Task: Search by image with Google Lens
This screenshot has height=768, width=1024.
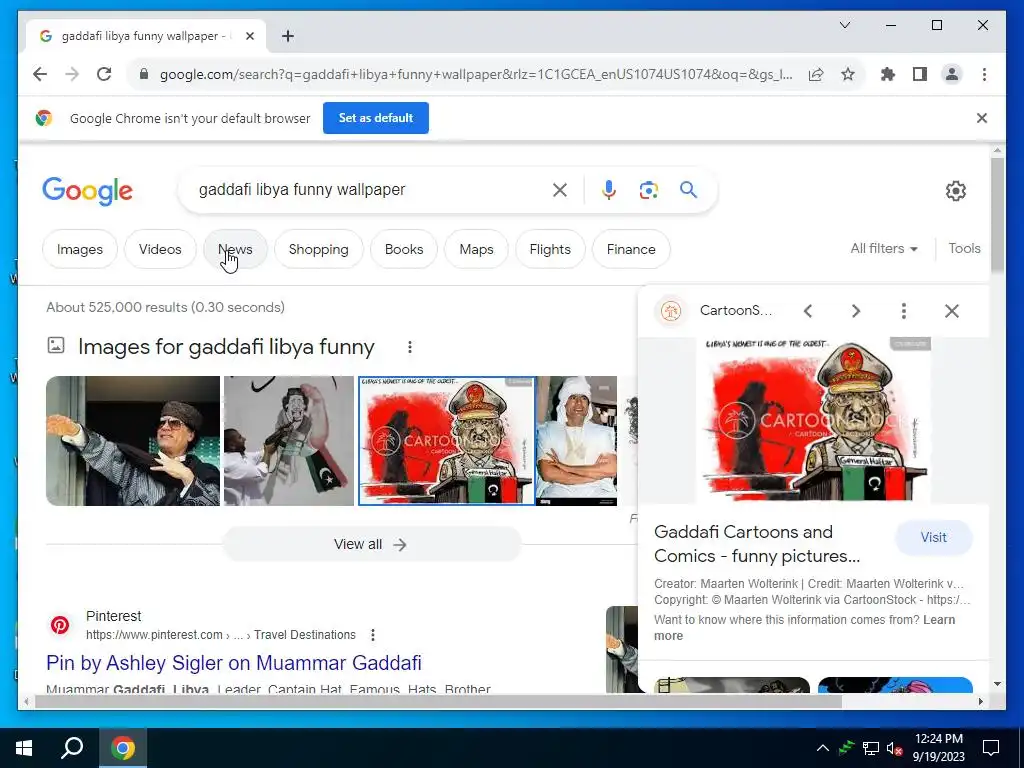Action: tap(648, 190)
